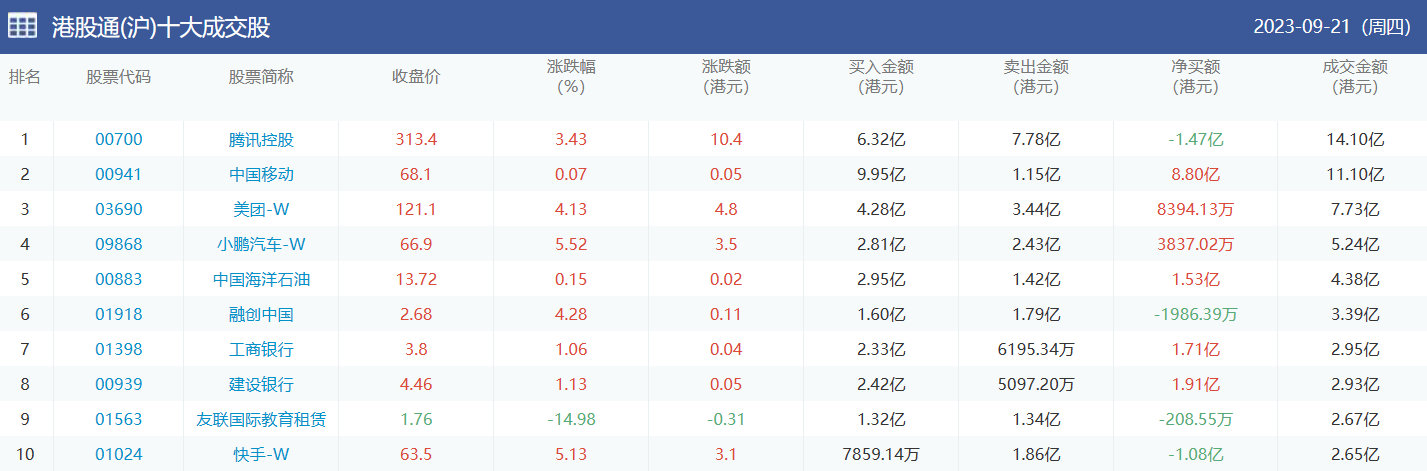Click the 中国海洋石油 link

[261, 280]
